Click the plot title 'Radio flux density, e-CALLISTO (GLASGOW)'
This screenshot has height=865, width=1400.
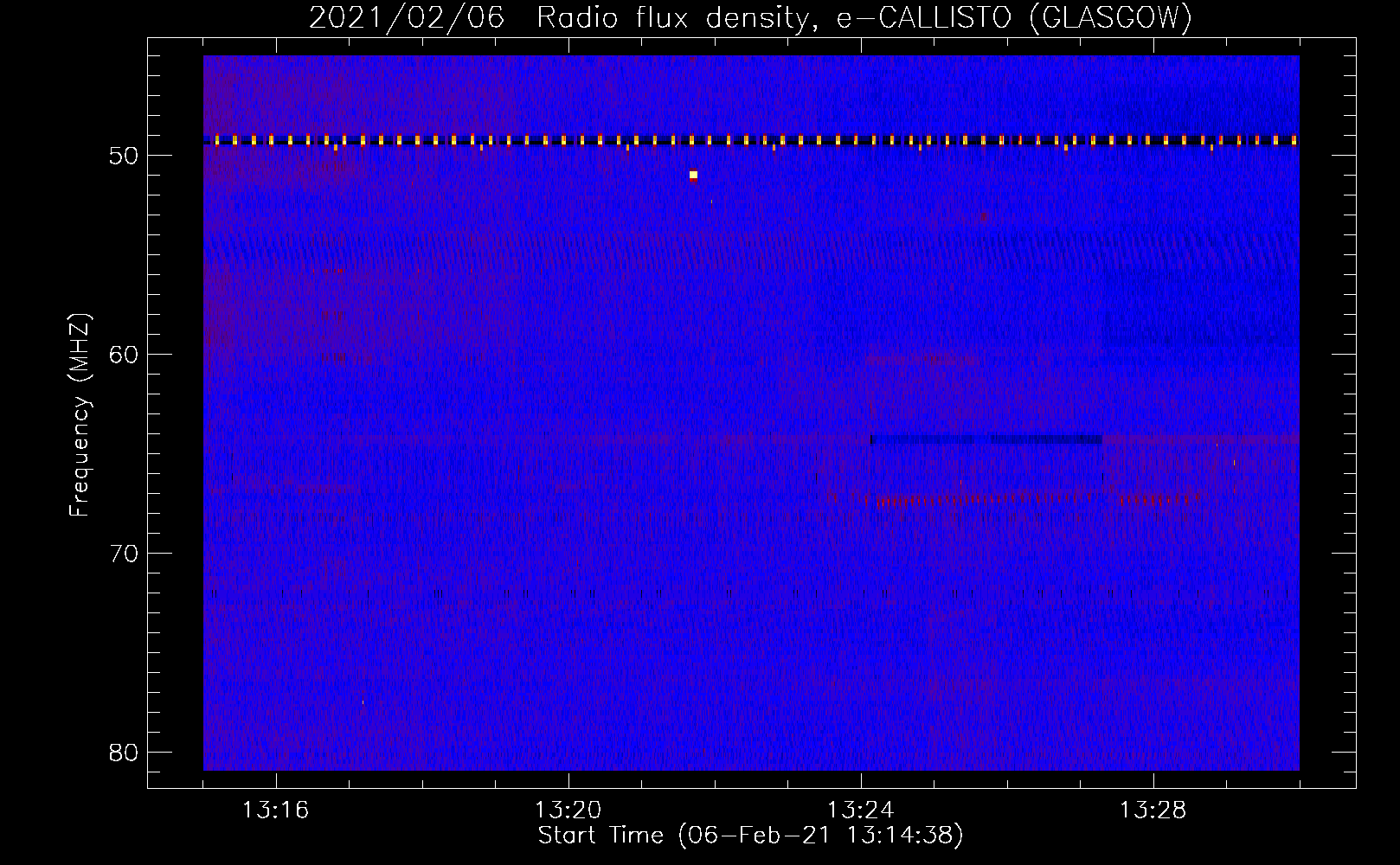(864, 17)
